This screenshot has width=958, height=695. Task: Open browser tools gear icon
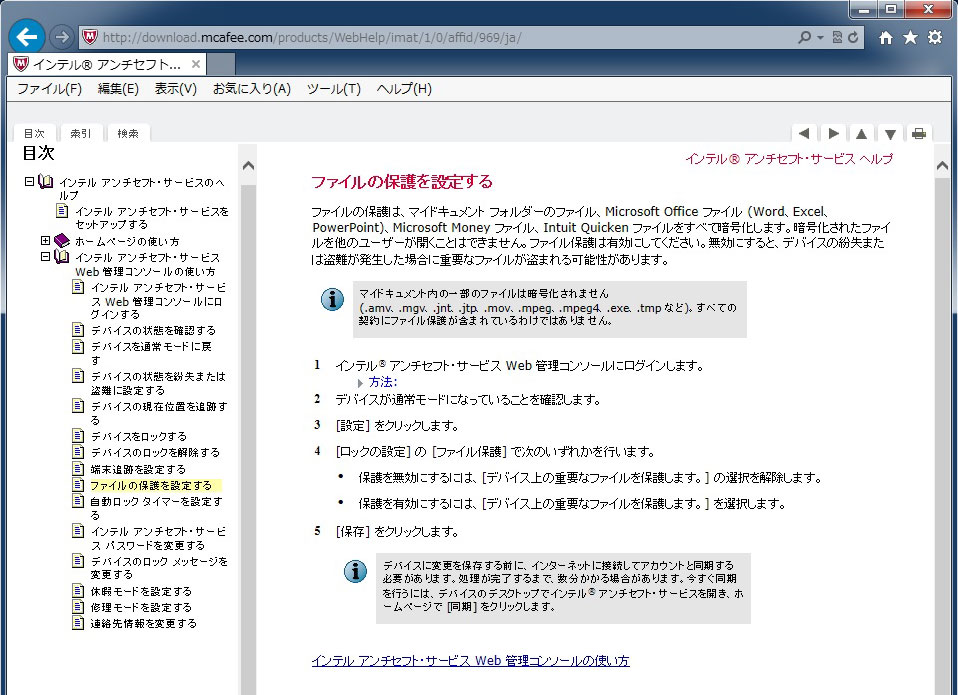[935, 37]
